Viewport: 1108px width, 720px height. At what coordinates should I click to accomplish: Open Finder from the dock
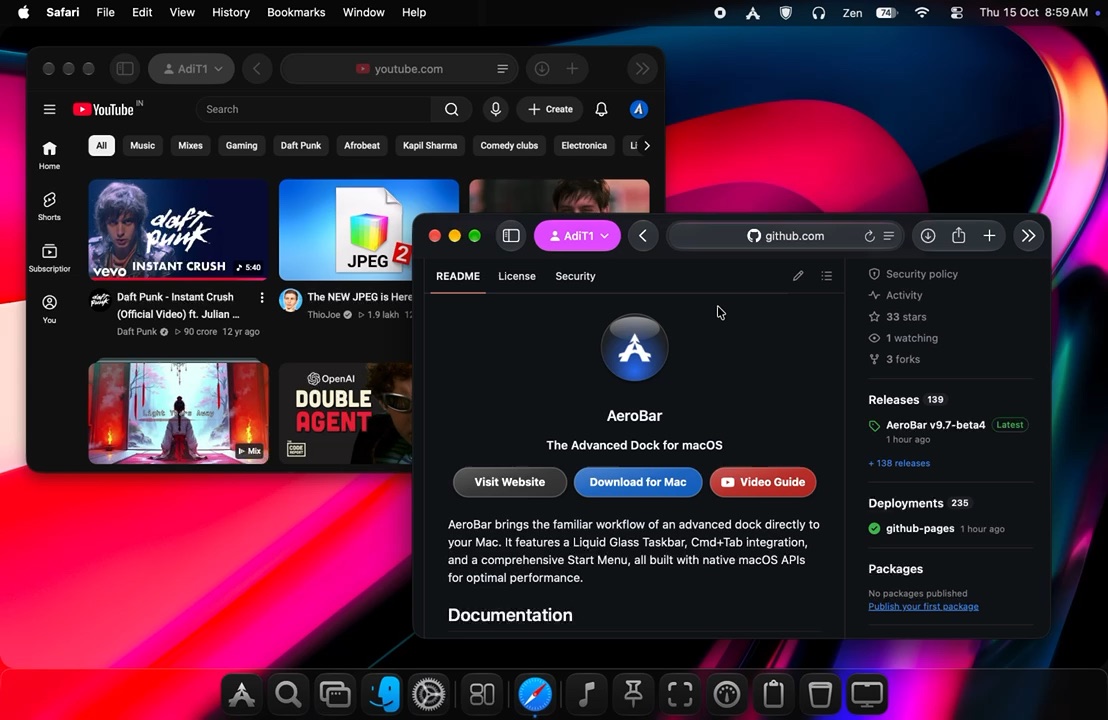coord(384,695)
